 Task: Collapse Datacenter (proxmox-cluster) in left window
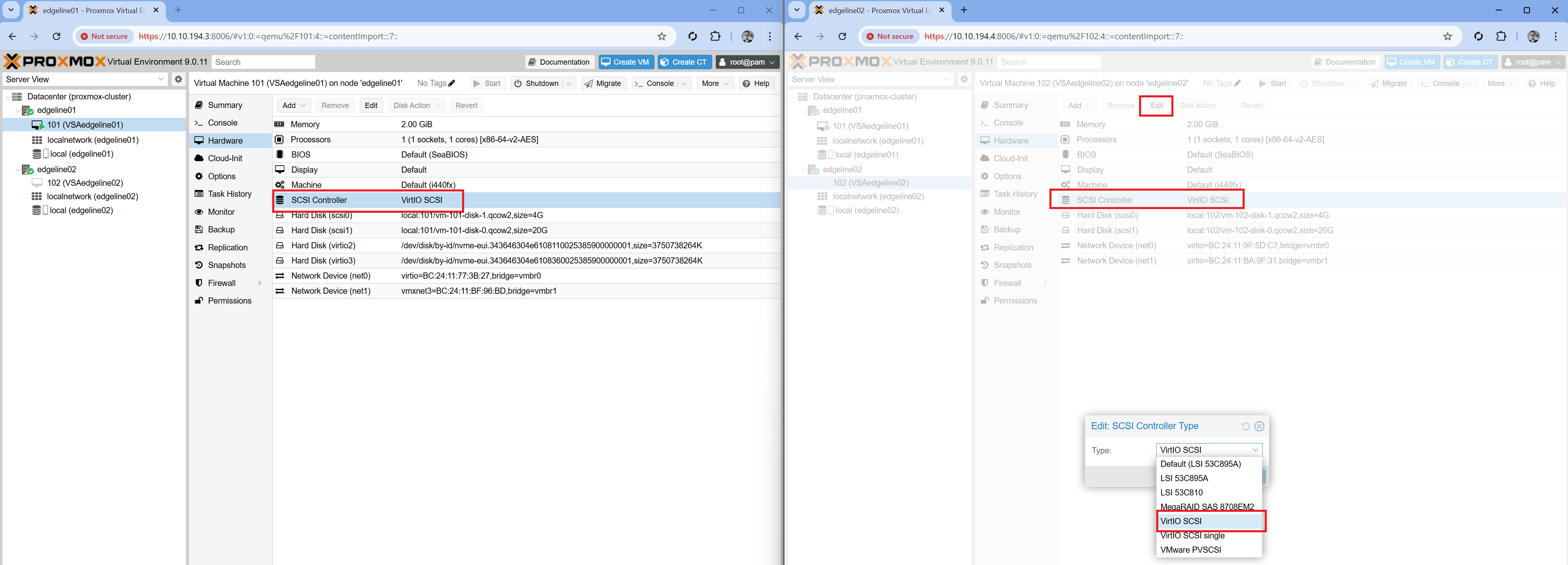[7, 97]
